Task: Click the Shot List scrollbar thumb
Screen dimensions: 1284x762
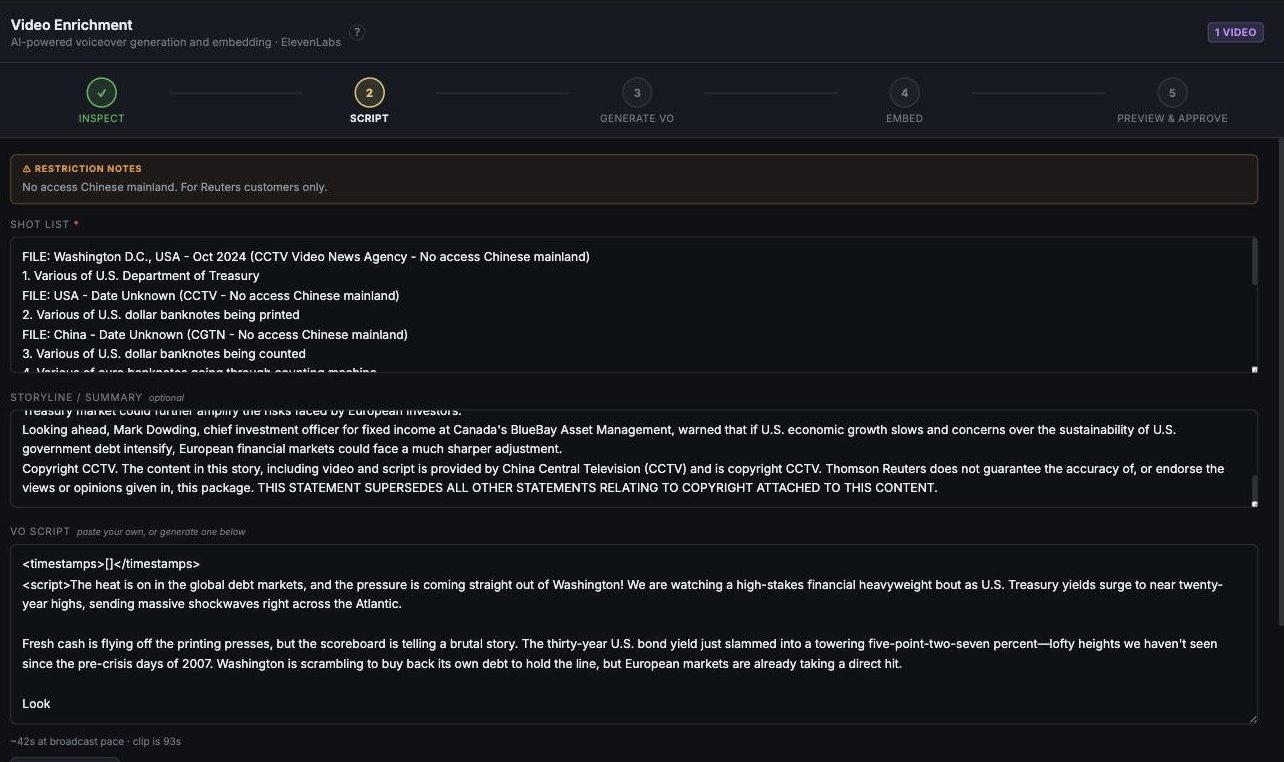Action: coord(1254,262)
